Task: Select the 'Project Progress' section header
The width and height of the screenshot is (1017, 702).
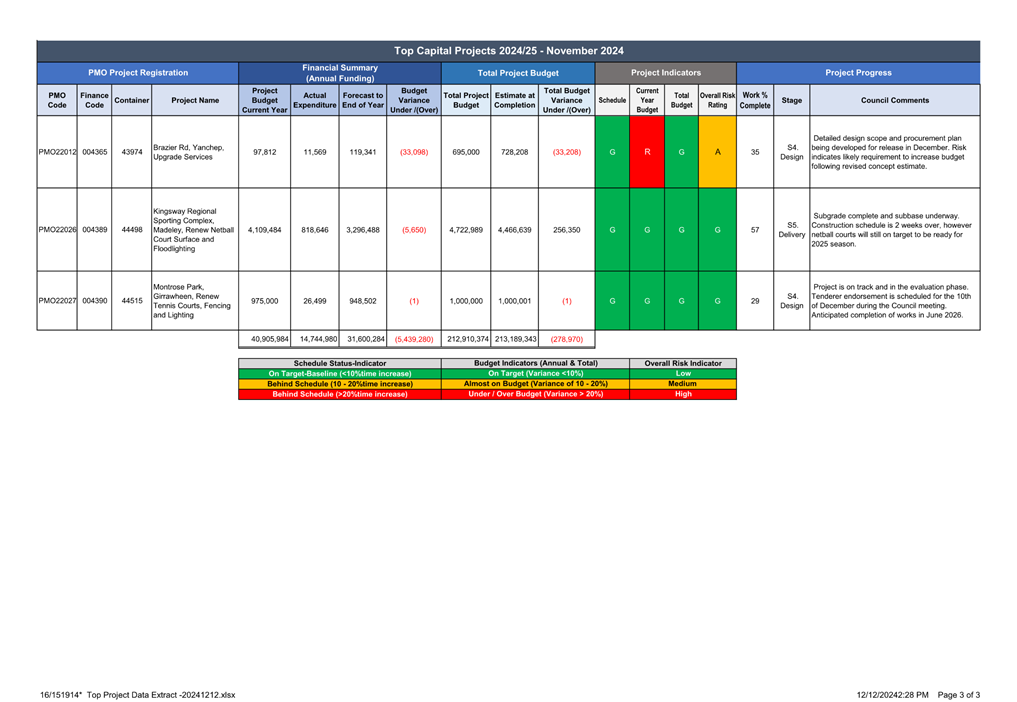Action: 857,73
